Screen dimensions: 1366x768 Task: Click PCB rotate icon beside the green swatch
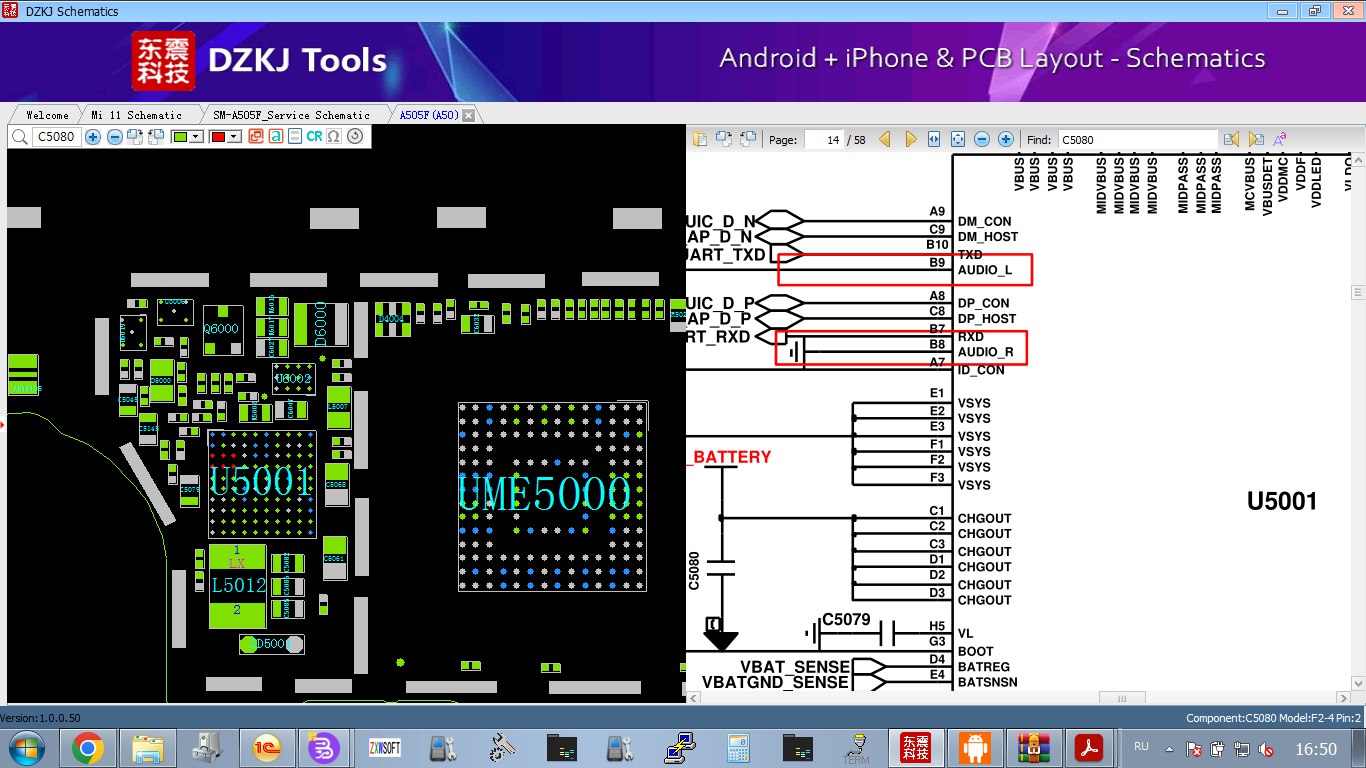click(x=156, y=136)
